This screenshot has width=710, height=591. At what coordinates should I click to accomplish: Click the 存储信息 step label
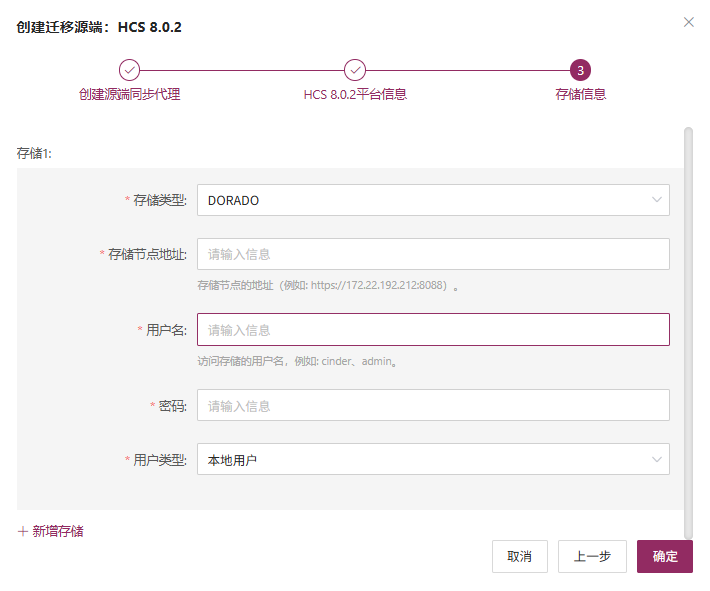[x=580, y=94]
